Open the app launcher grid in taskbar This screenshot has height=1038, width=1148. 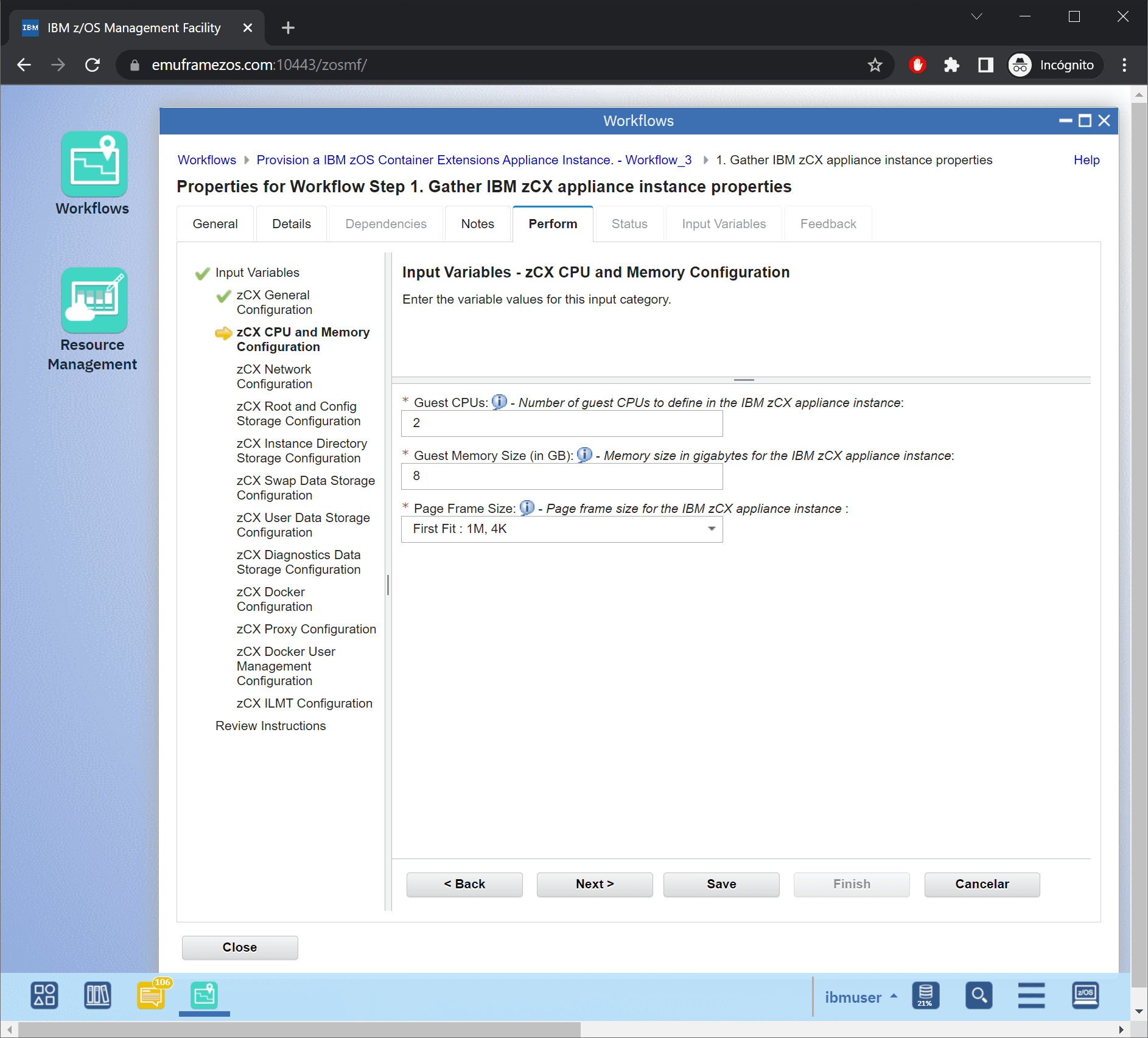pyautogui.click(x=44, y=996)
